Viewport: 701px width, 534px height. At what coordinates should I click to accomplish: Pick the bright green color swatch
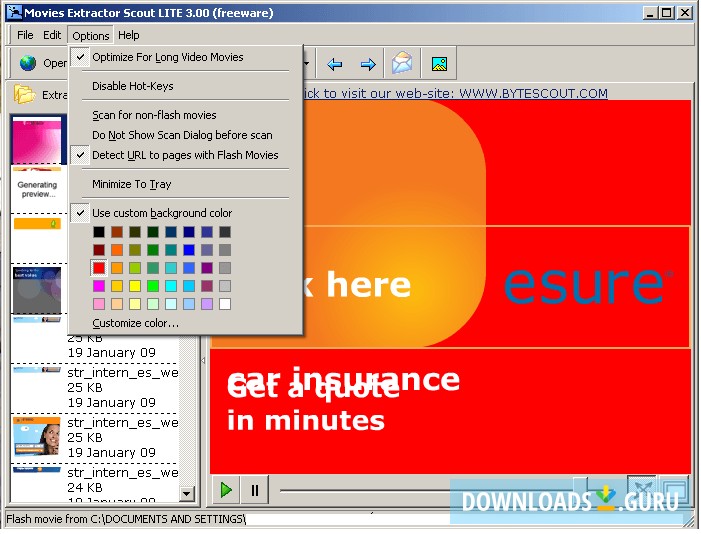click(153, 286)
